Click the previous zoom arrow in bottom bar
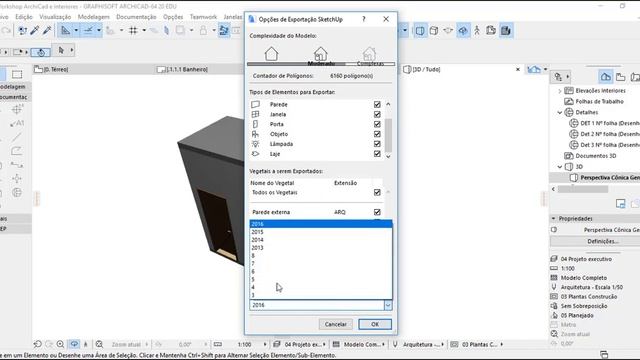 (x=38, y=344)
